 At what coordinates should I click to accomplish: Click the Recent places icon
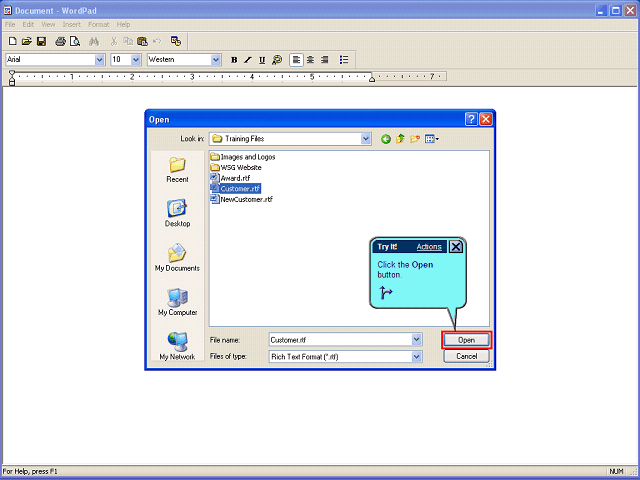[178, 170]
